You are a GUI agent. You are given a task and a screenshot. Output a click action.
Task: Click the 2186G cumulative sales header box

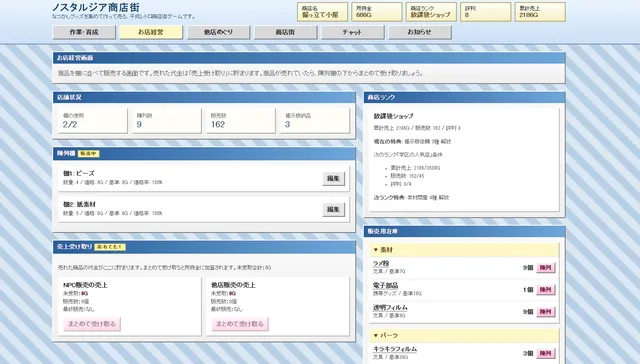point(540,12)
